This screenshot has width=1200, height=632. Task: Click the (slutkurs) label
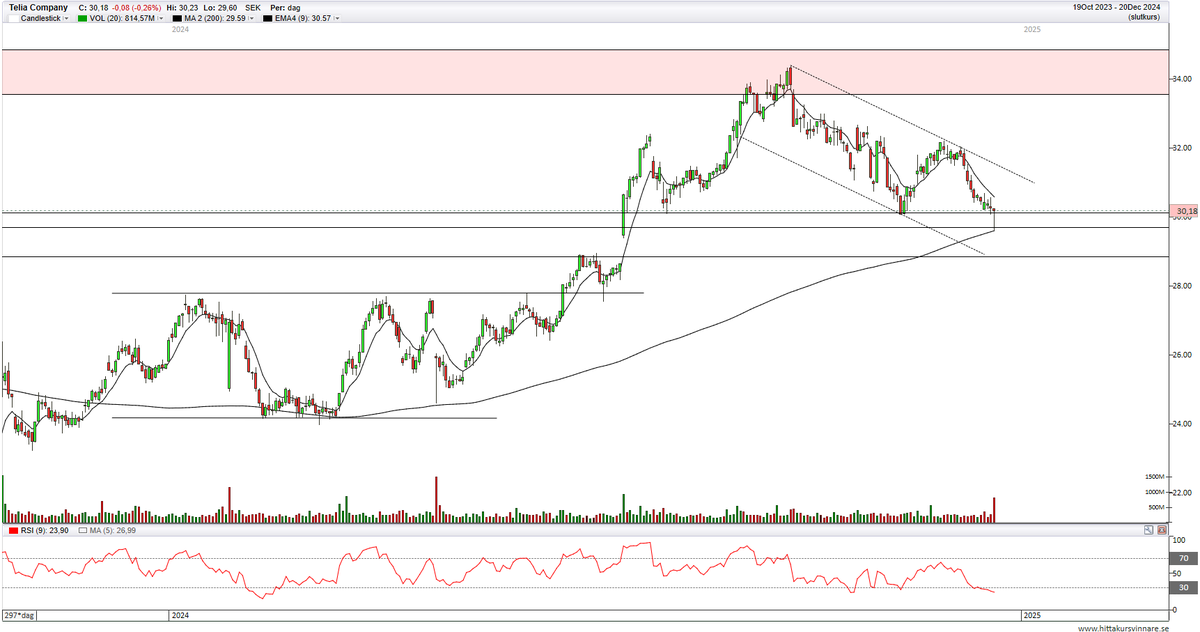1144,18
